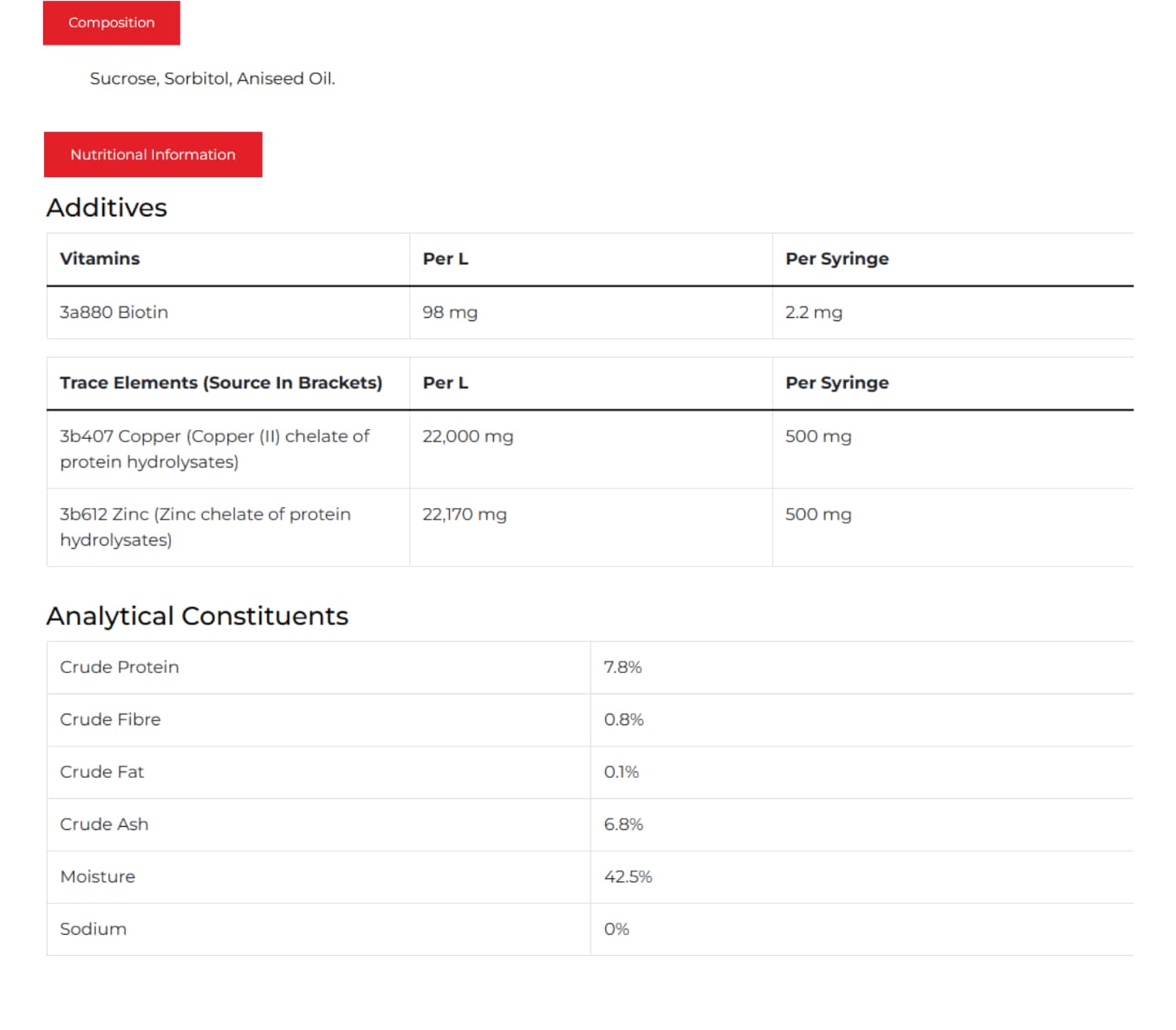The height and width of the screenshot is (1030, 1176).
Task: Select the 3a880 Biotin row label
Action: pos(114,312)
